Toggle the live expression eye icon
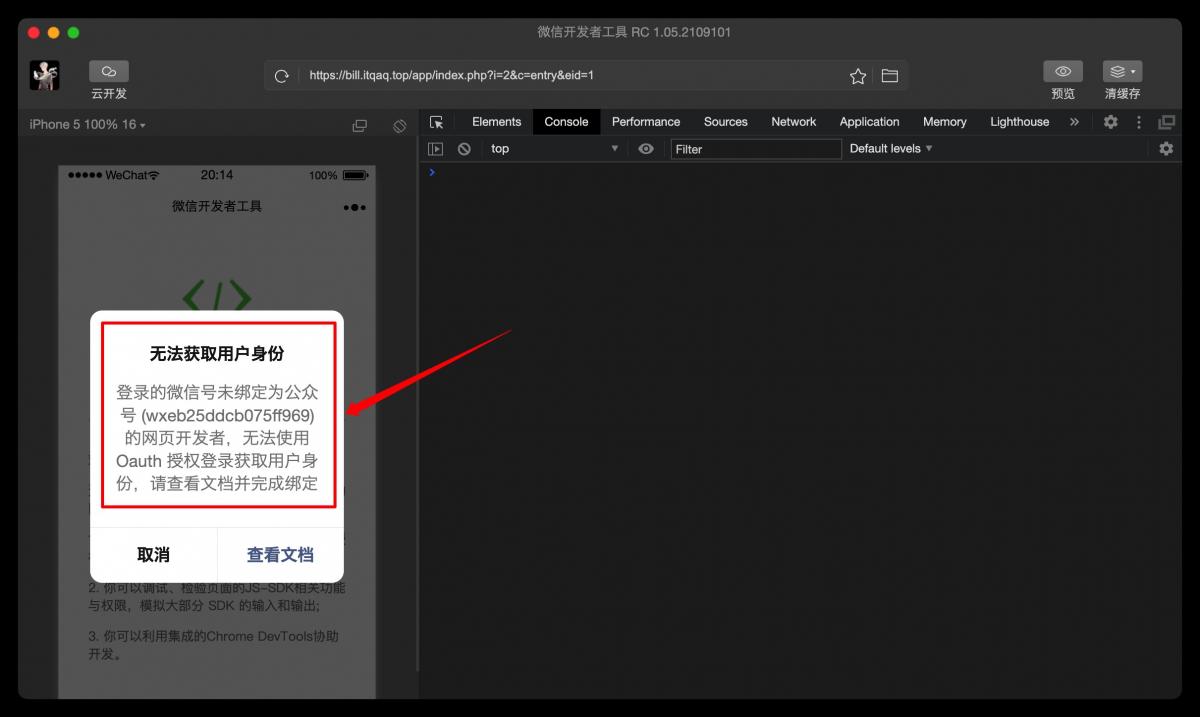This screenshot has width=1200, height=717. (646, 149)
